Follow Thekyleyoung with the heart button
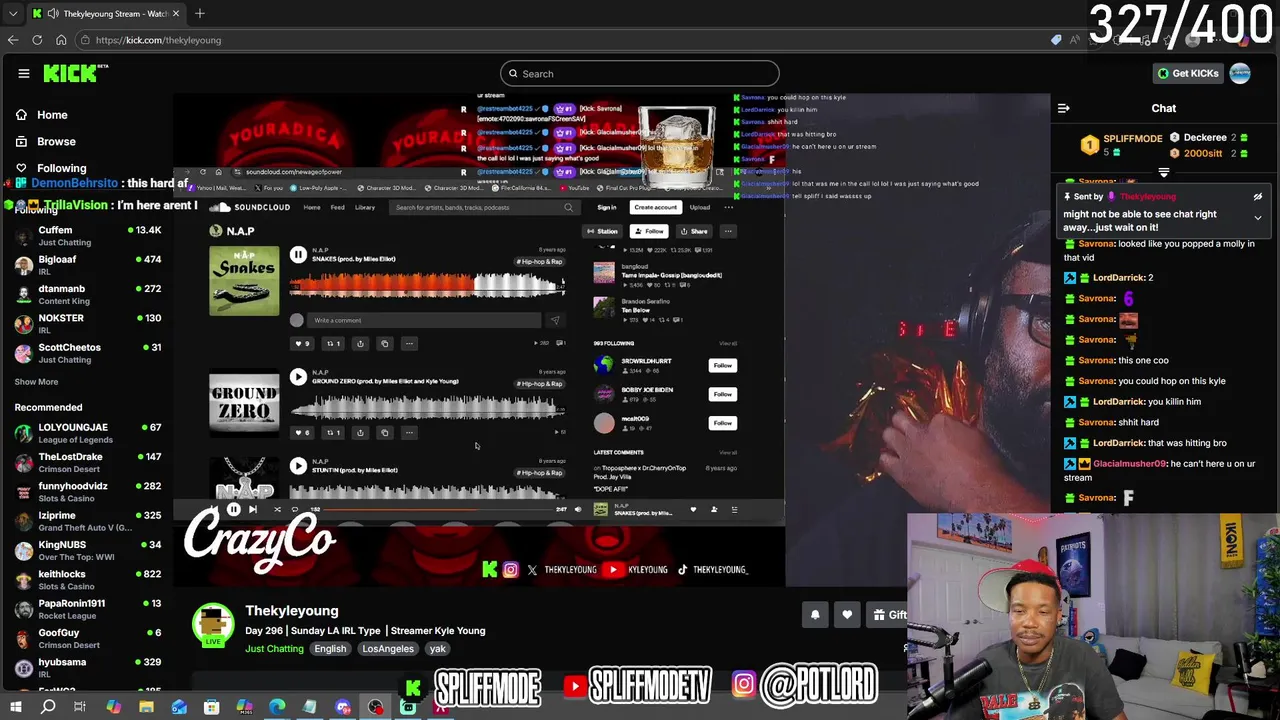1280x720 pixels. 847,615
